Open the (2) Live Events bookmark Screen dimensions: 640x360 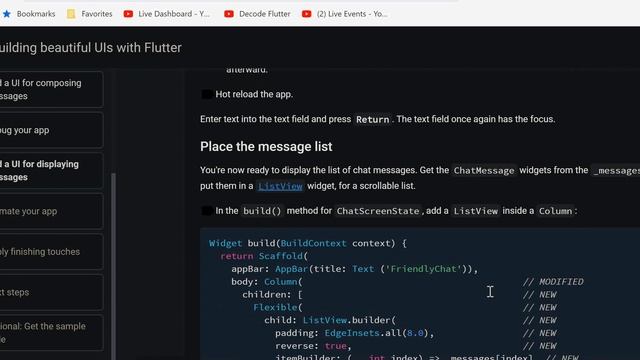click(345, 14)
